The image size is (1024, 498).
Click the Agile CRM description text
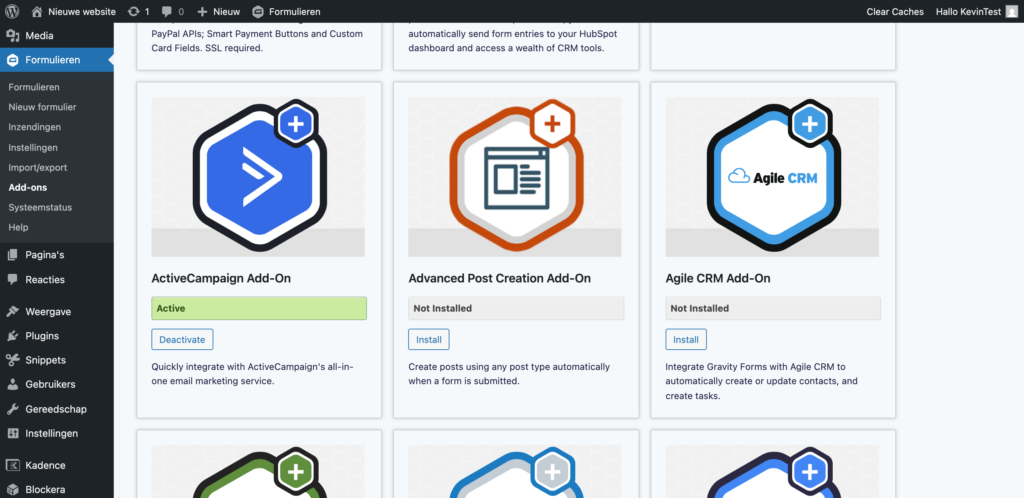point(761,381)
